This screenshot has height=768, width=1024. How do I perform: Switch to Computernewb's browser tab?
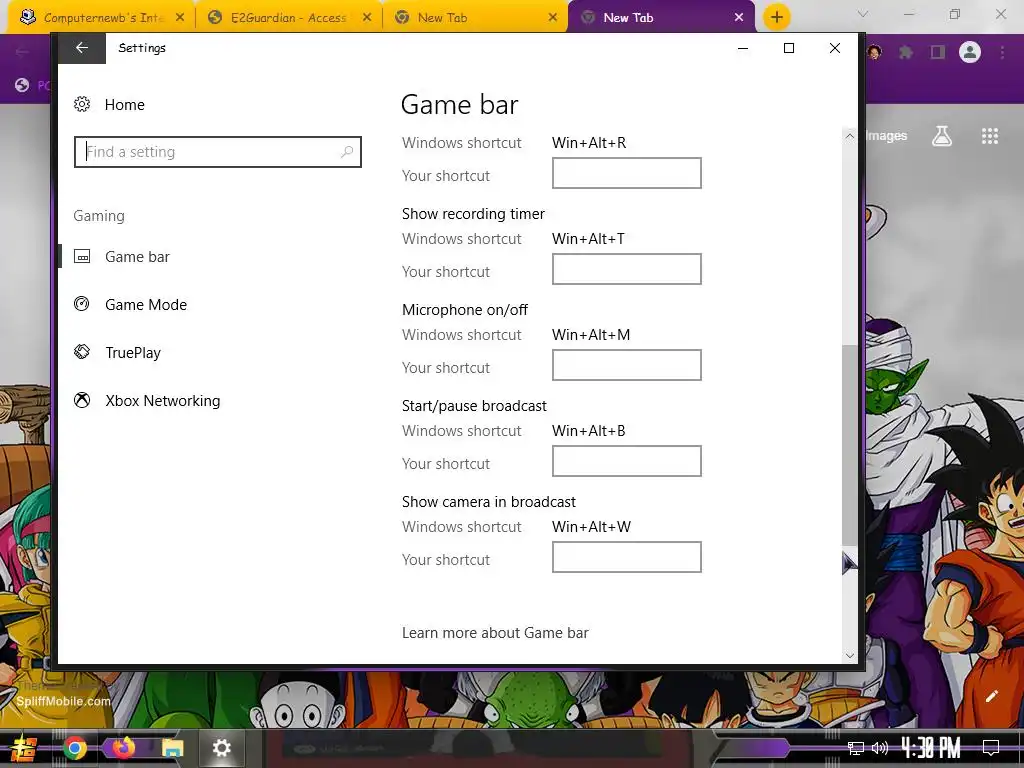[103, 18]
